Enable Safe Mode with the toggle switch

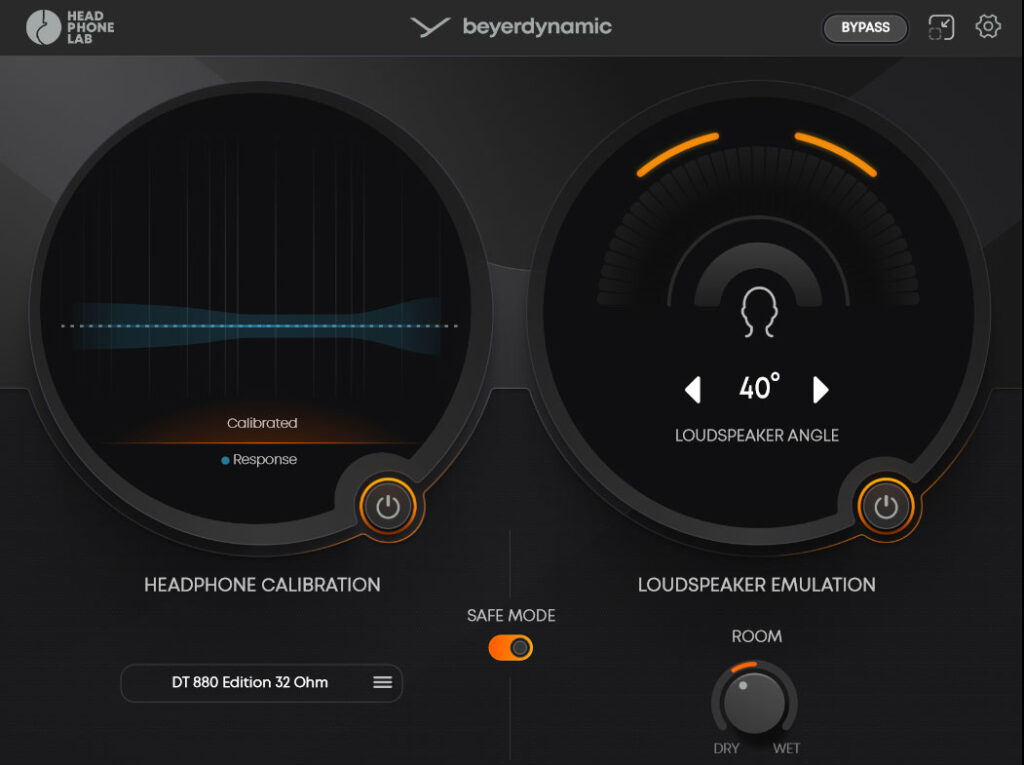click(x=510, y=647)
